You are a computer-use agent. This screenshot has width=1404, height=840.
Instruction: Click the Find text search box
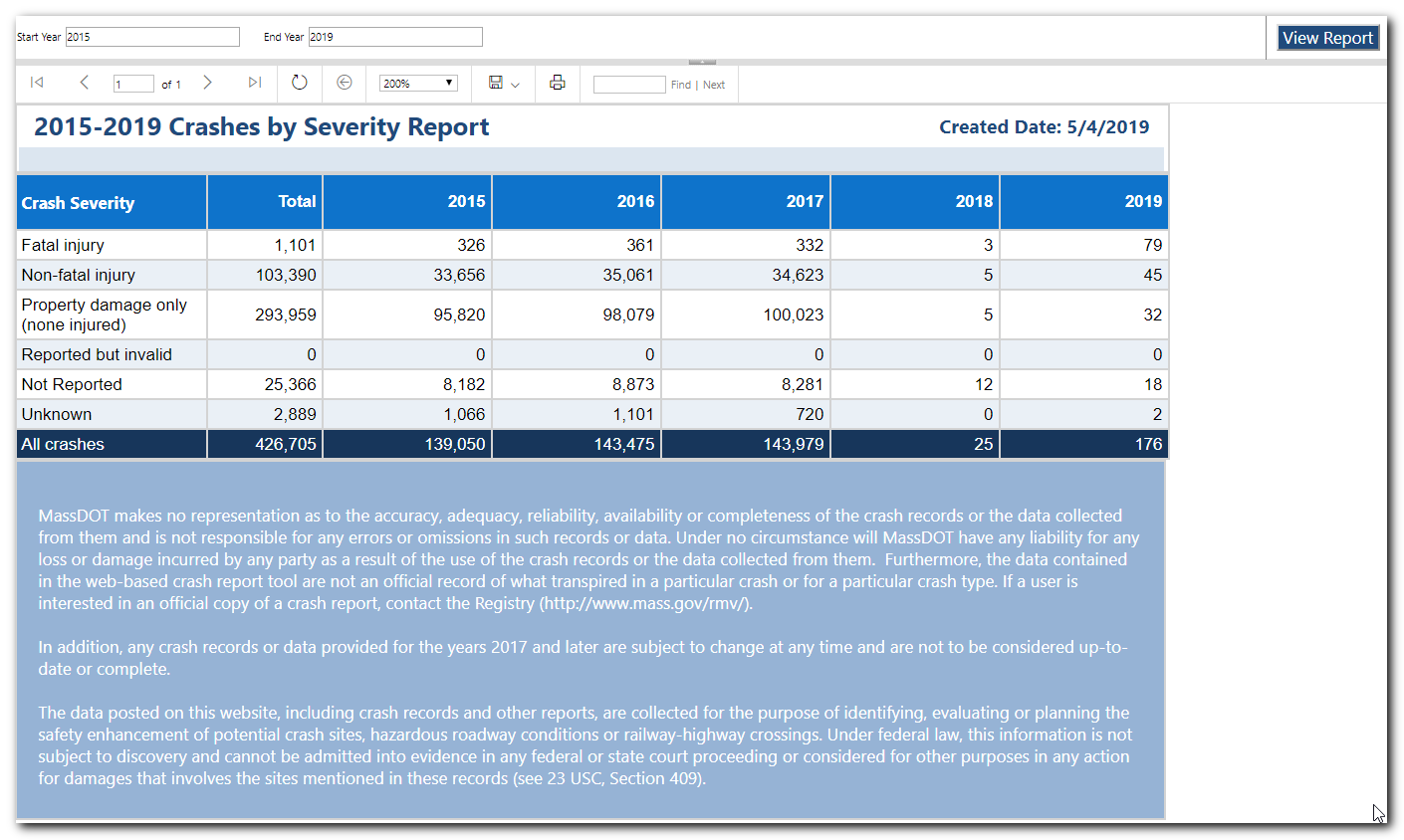[629, 85]
